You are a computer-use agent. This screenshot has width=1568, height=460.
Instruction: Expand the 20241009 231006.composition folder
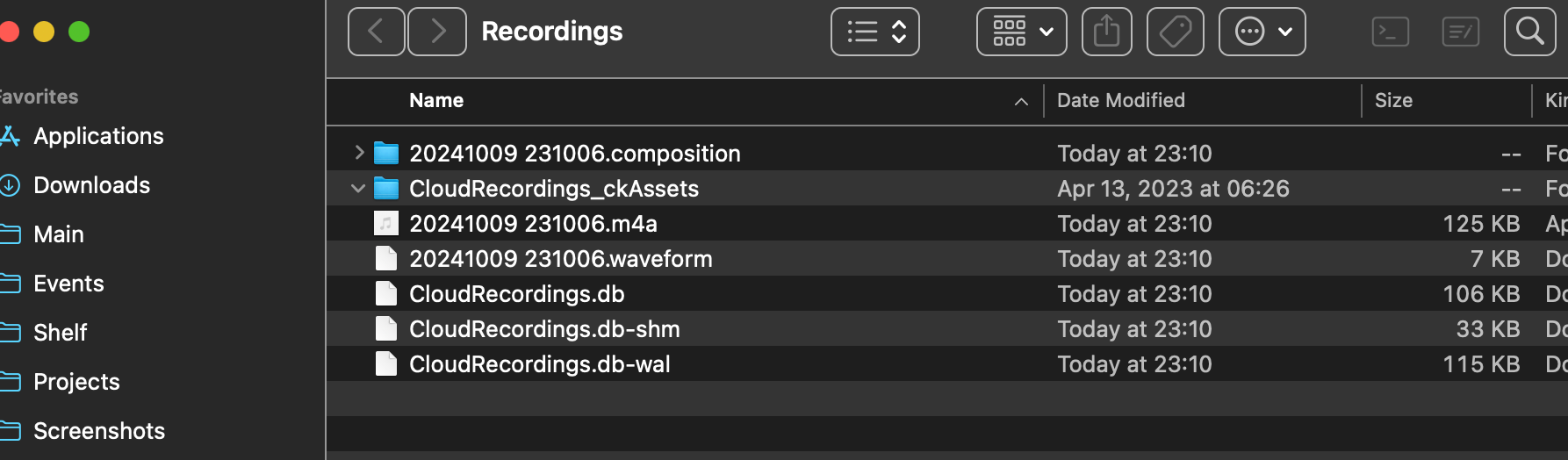tap(358, 153)
